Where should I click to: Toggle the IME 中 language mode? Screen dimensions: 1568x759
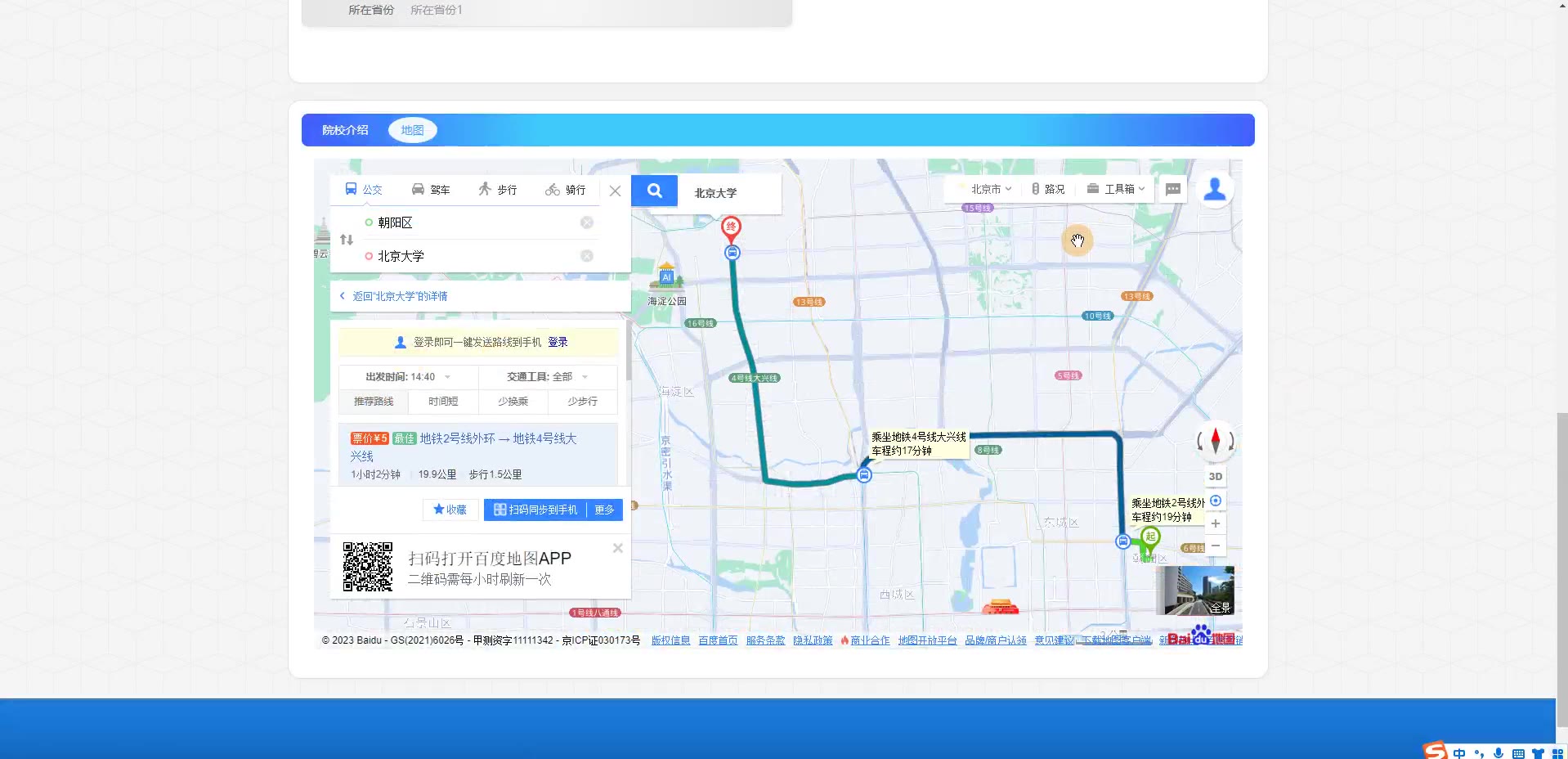pos(1459,753)
